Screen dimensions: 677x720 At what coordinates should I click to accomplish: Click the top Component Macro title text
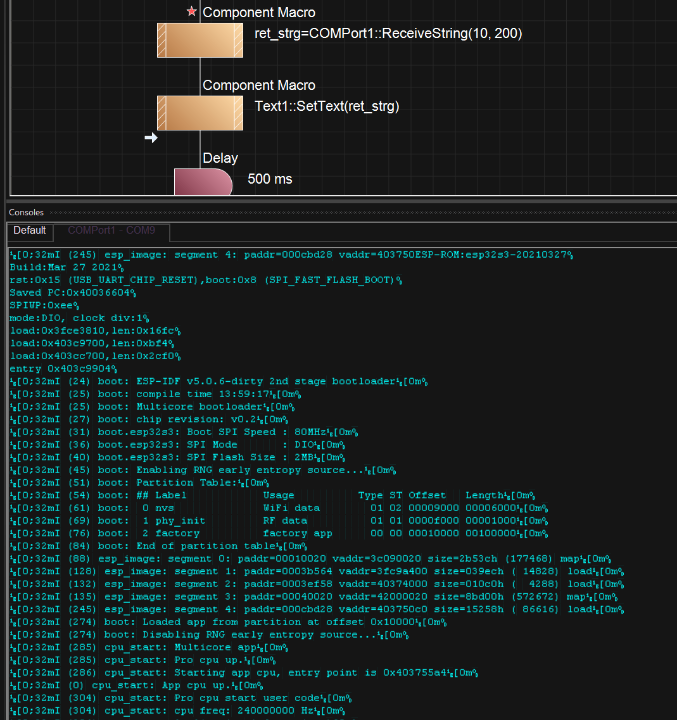258,13
